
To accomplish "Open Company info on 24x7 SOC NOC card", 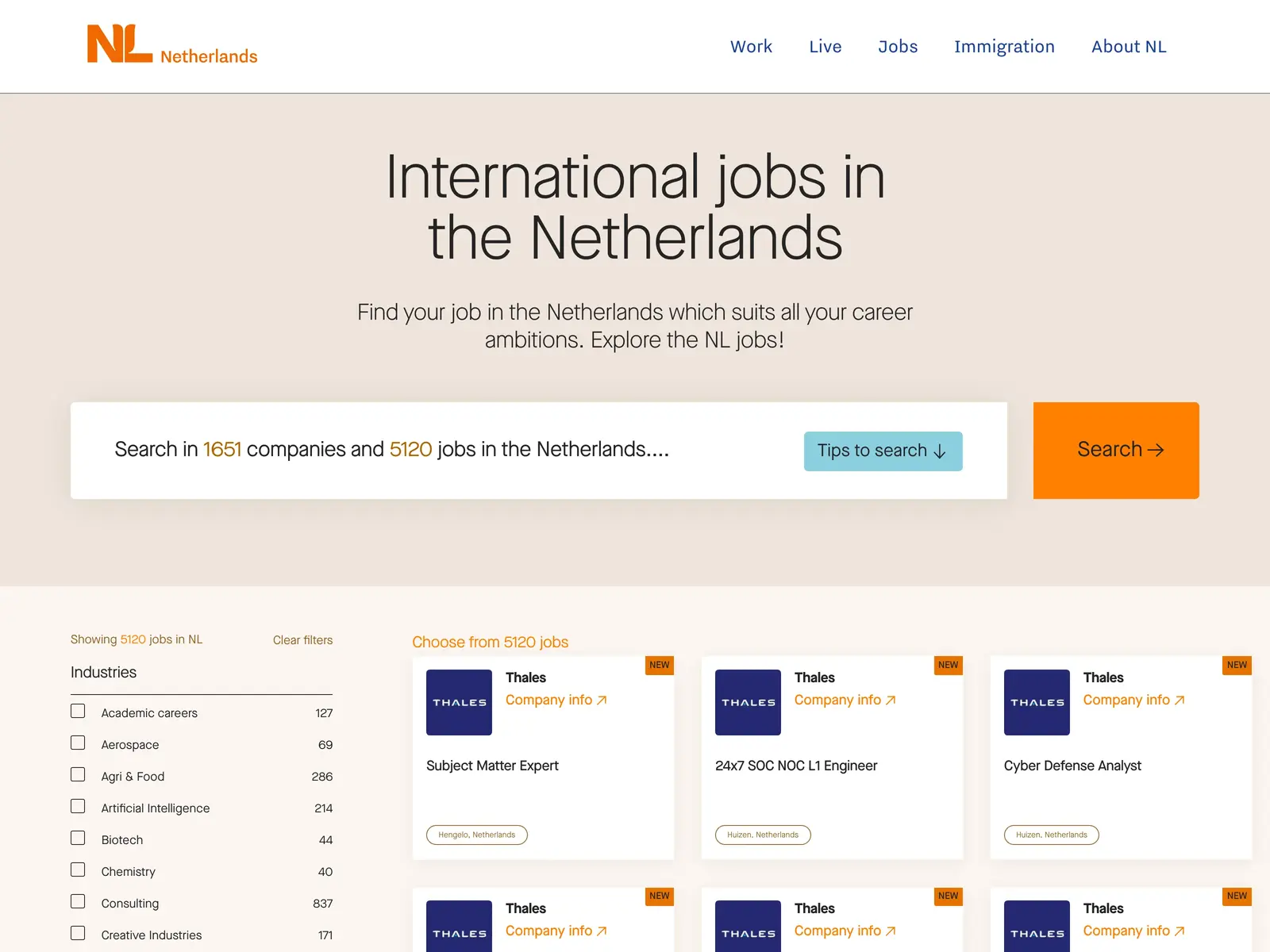I will [845, 700].
